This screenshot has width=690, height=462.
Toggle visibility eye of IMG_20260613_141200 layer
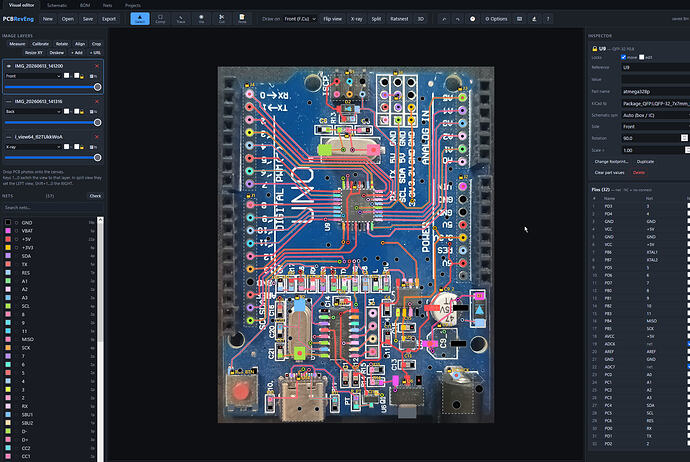[8, 66]
